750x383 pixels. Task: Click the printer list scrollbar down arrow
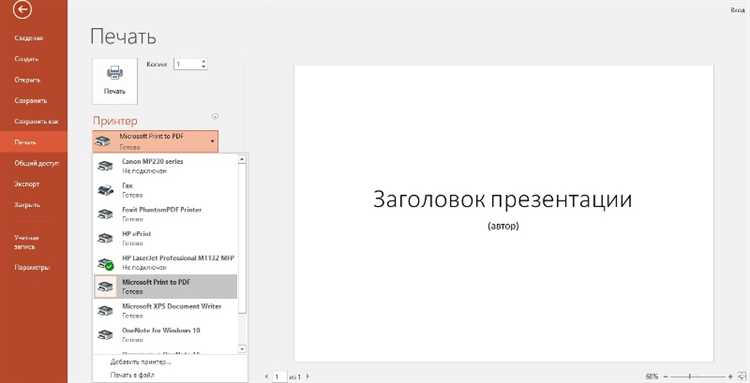(x=242, y=349)
